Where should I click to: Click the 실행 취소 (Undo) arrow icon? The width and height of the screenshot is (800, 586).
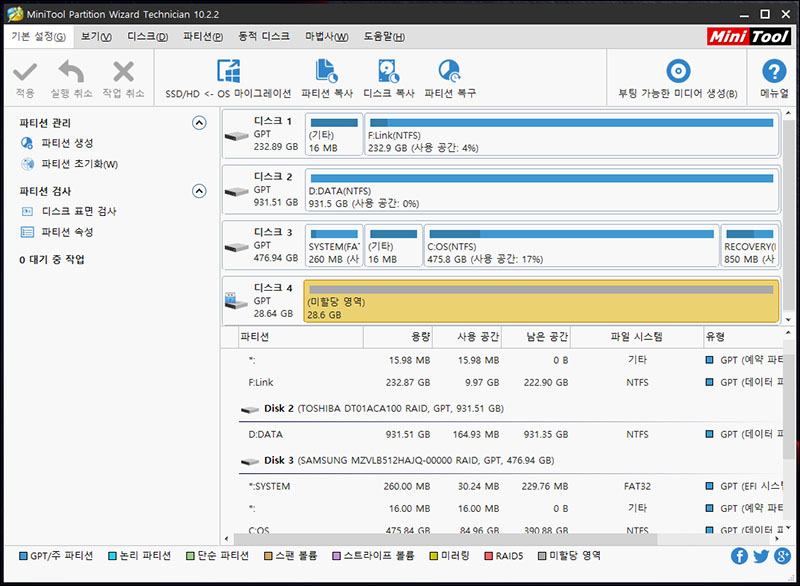pyautogui.click(x=71, y=71)
